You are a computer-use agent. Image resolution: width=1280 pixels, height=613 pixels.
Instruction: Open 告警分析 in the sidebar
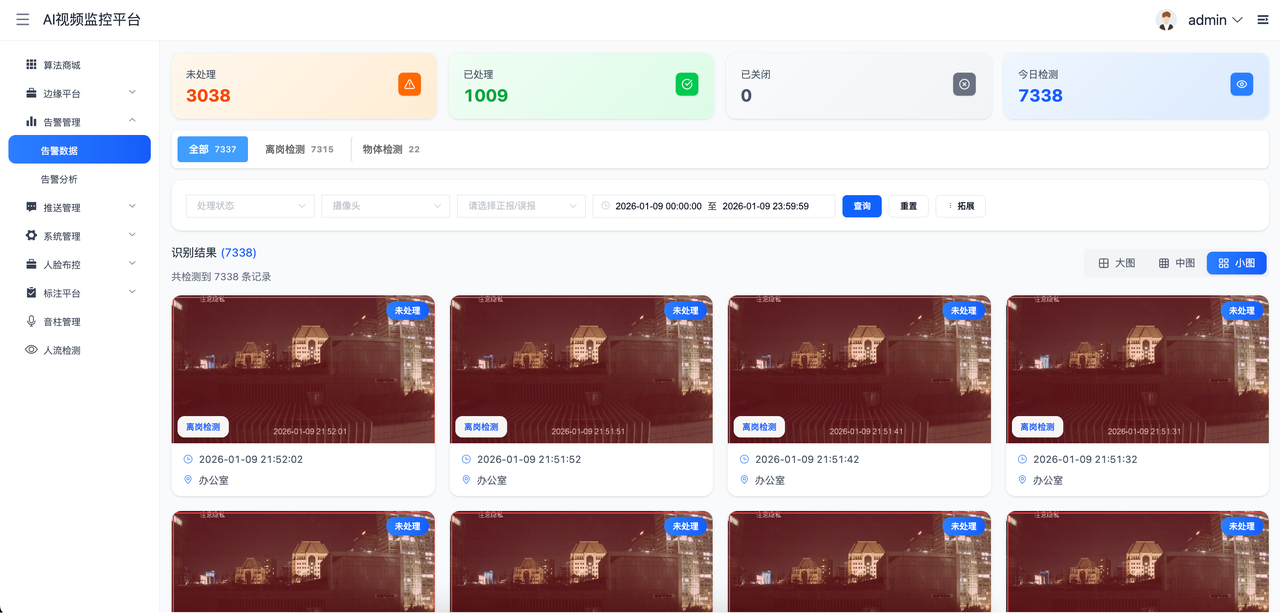79,179
